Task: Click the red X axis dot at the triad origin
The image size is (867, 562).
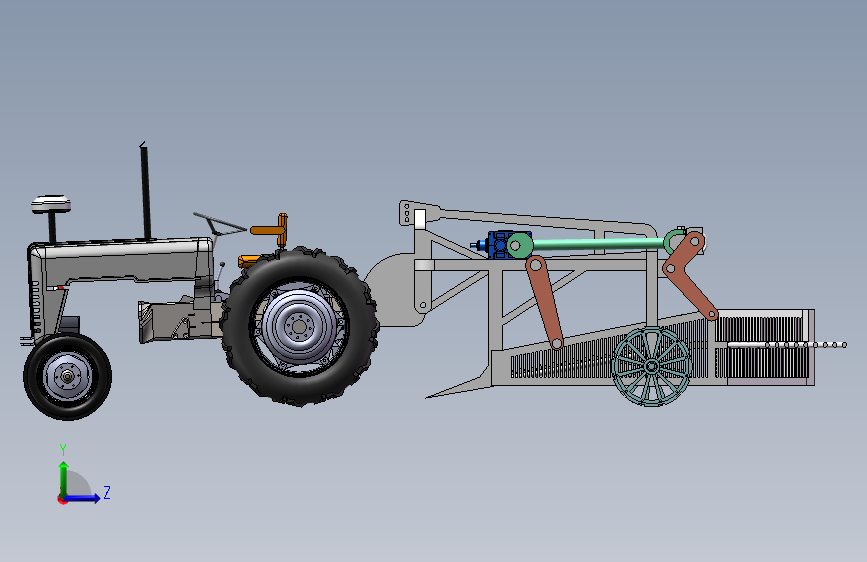Action: [61, 499]
